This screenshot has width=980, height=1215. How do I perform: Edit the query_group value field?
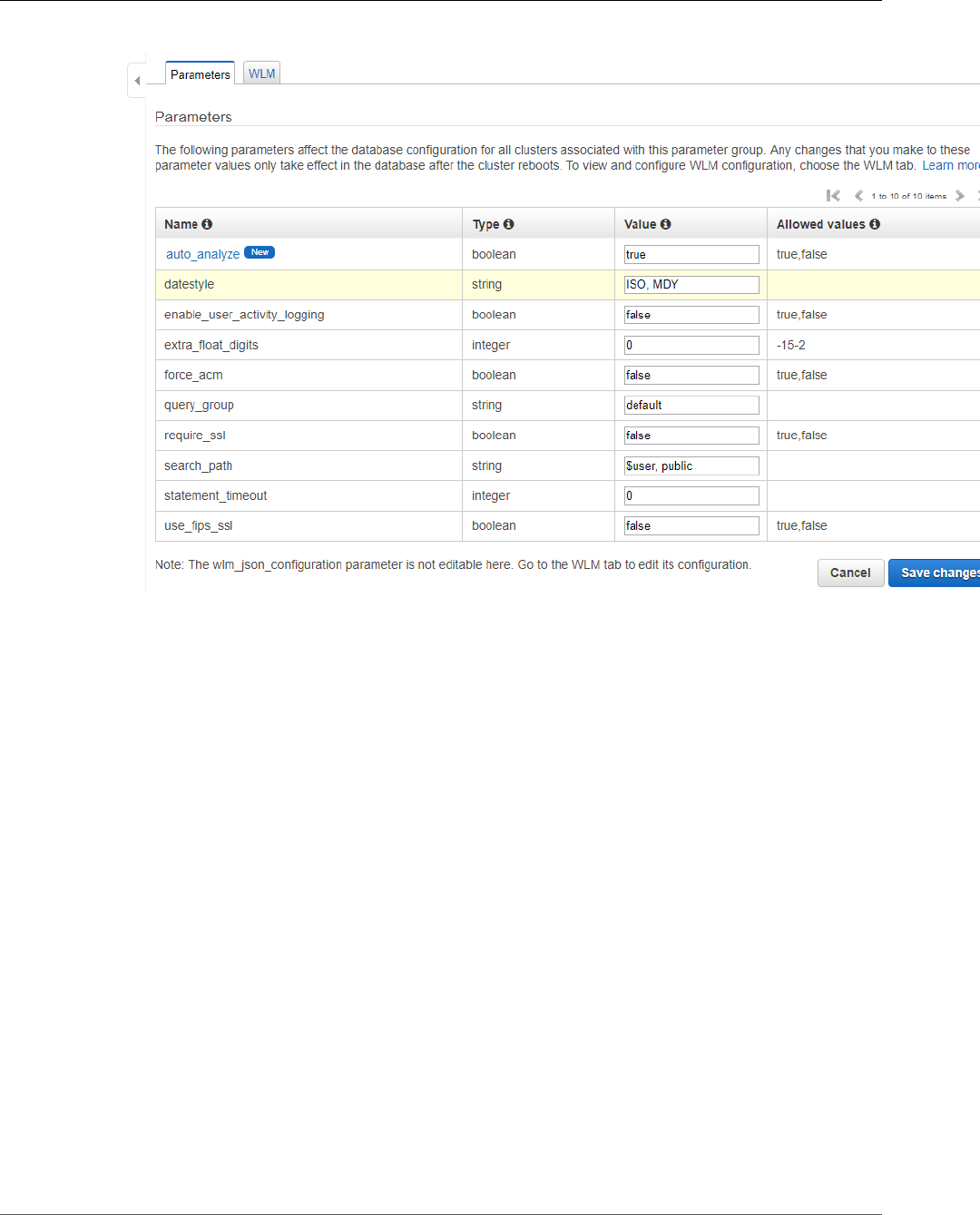(x=691, y=405)
